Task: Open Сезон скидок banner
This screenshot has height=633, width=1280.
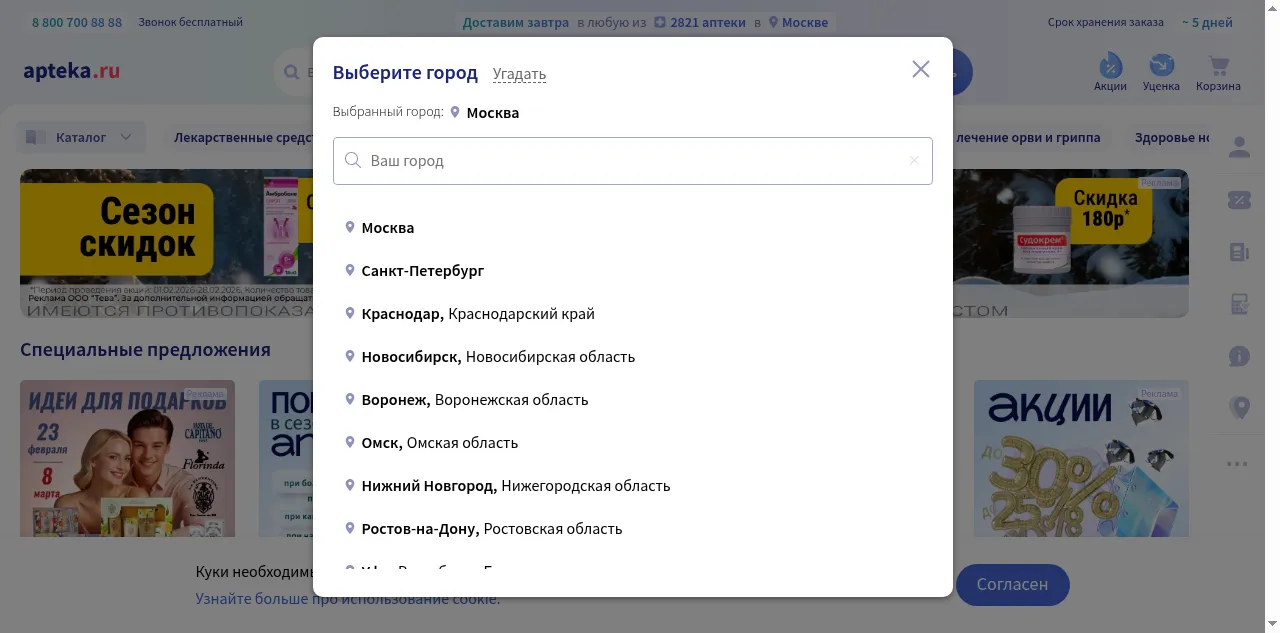Action: pos(166,243)
